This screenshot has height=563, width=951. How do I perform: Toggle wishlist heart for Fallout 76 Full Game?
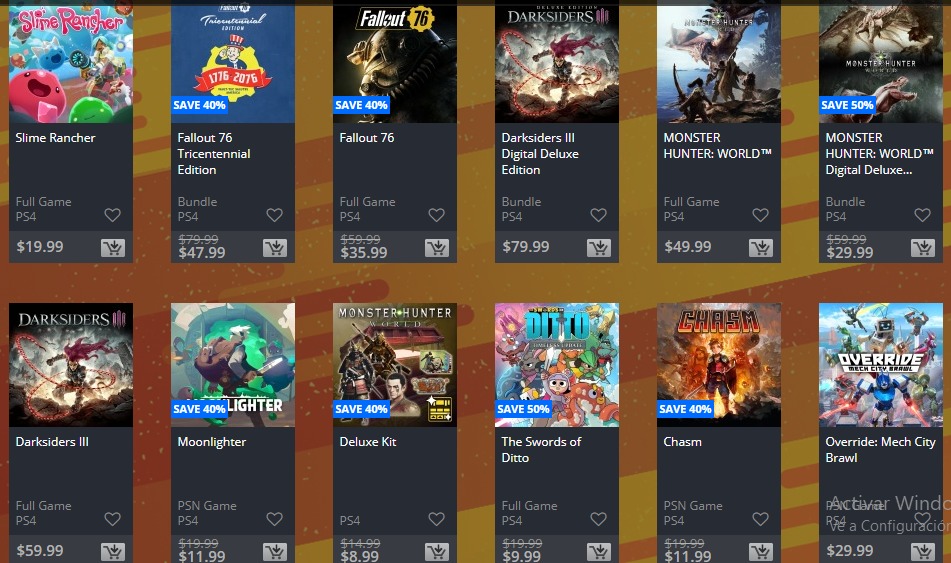pos(437,215)
